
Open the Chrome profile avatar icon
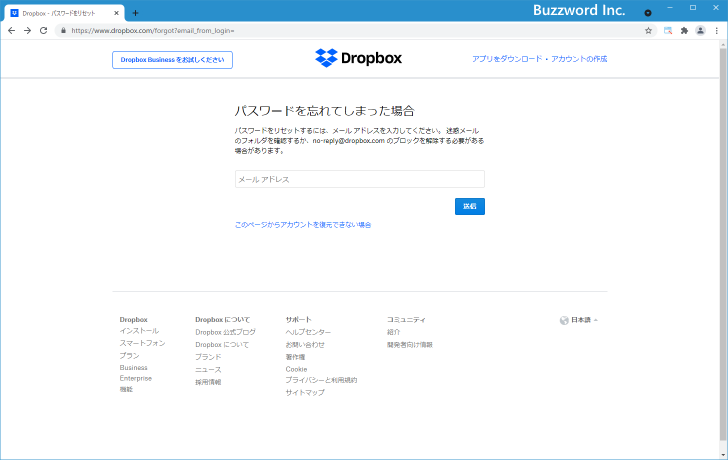point(700,31)
